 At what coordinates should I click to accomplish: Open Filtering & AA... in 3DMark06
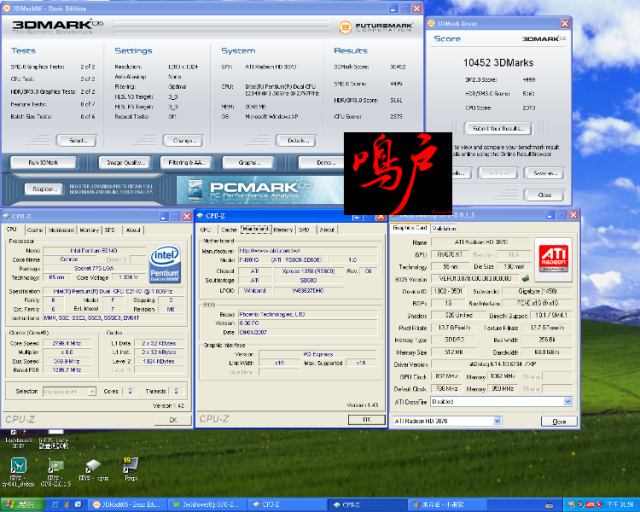(x=187, y=163)
